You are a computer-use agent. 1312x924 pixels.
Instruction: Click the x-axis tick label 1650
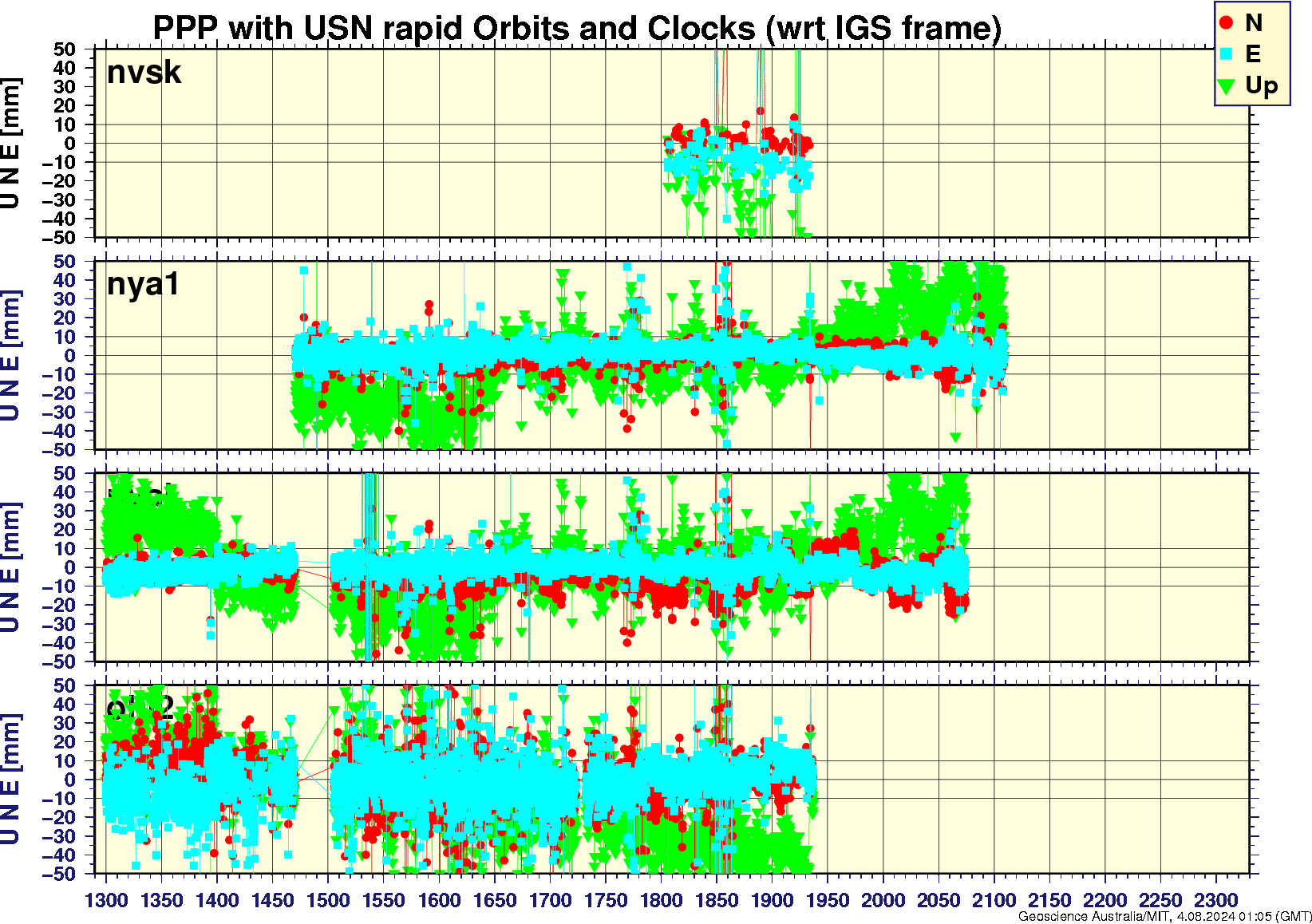pos(495,900)
